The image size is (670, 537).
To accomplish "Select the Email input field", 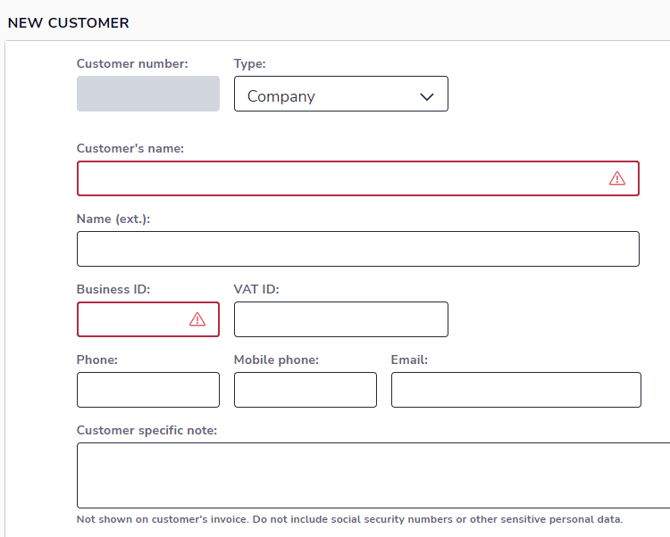I will tap(516, 390).
